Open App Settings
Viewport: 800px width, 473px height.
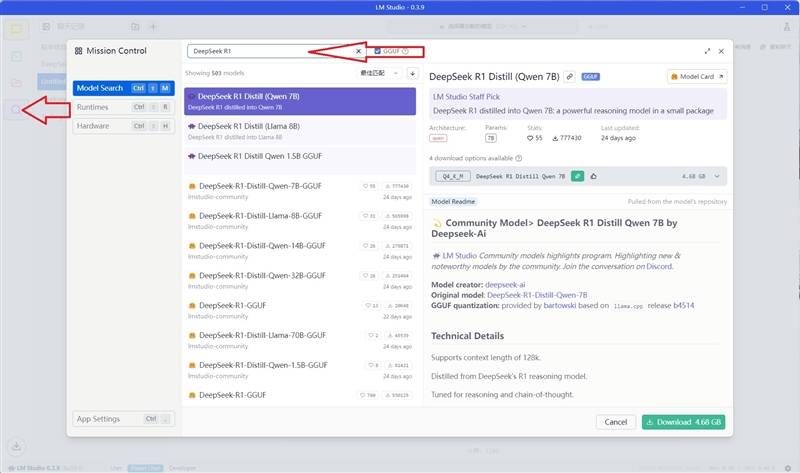point(123,419)
